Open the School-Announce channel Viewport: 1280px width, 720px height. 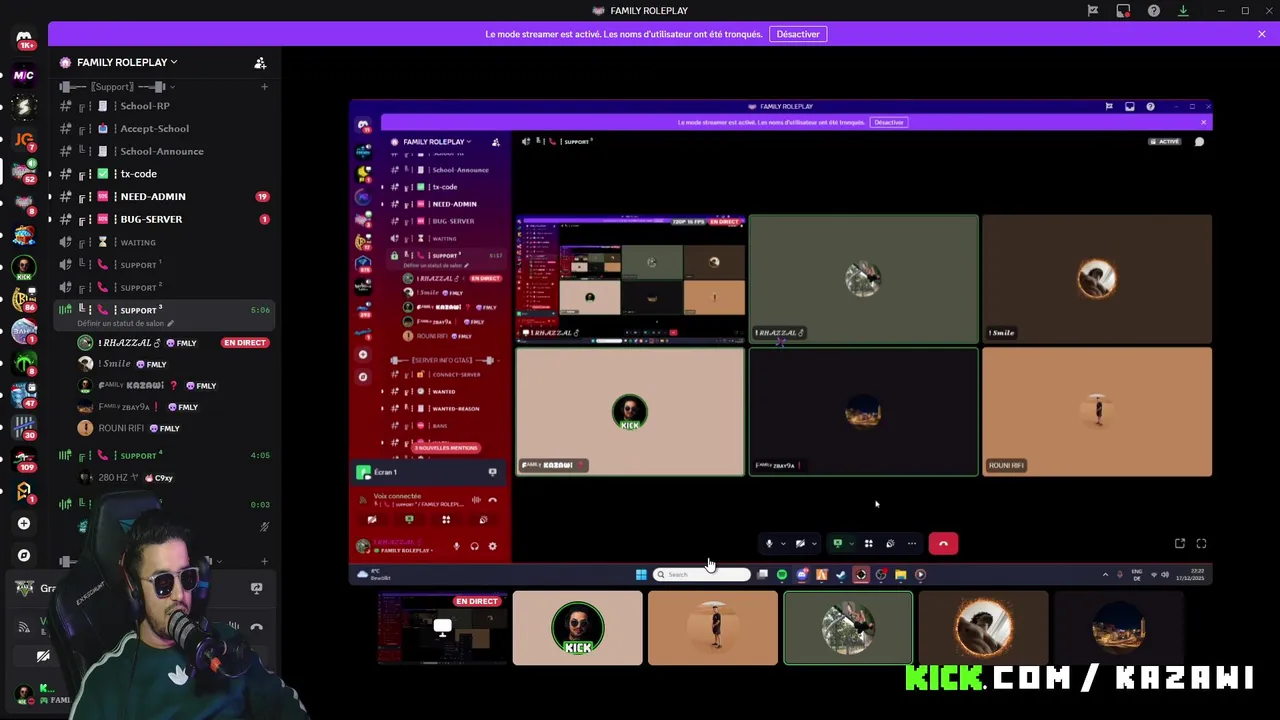click(165, 151)
